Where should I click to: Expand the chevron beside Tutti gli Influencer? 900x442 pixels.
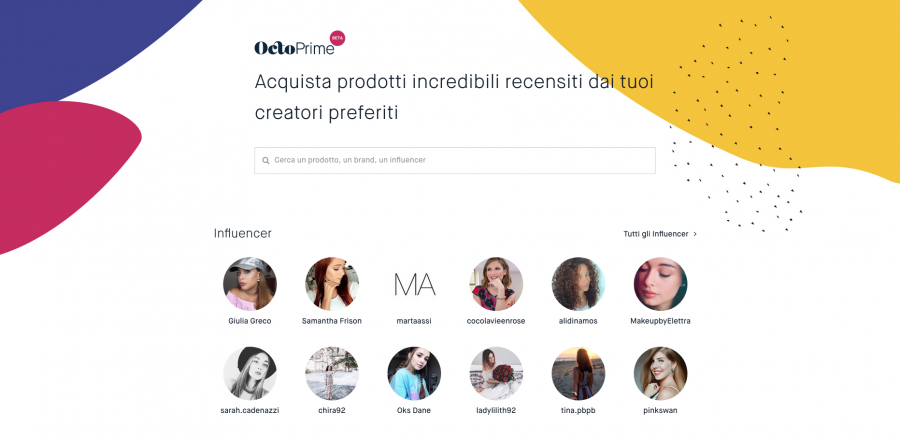coord(695,234)
